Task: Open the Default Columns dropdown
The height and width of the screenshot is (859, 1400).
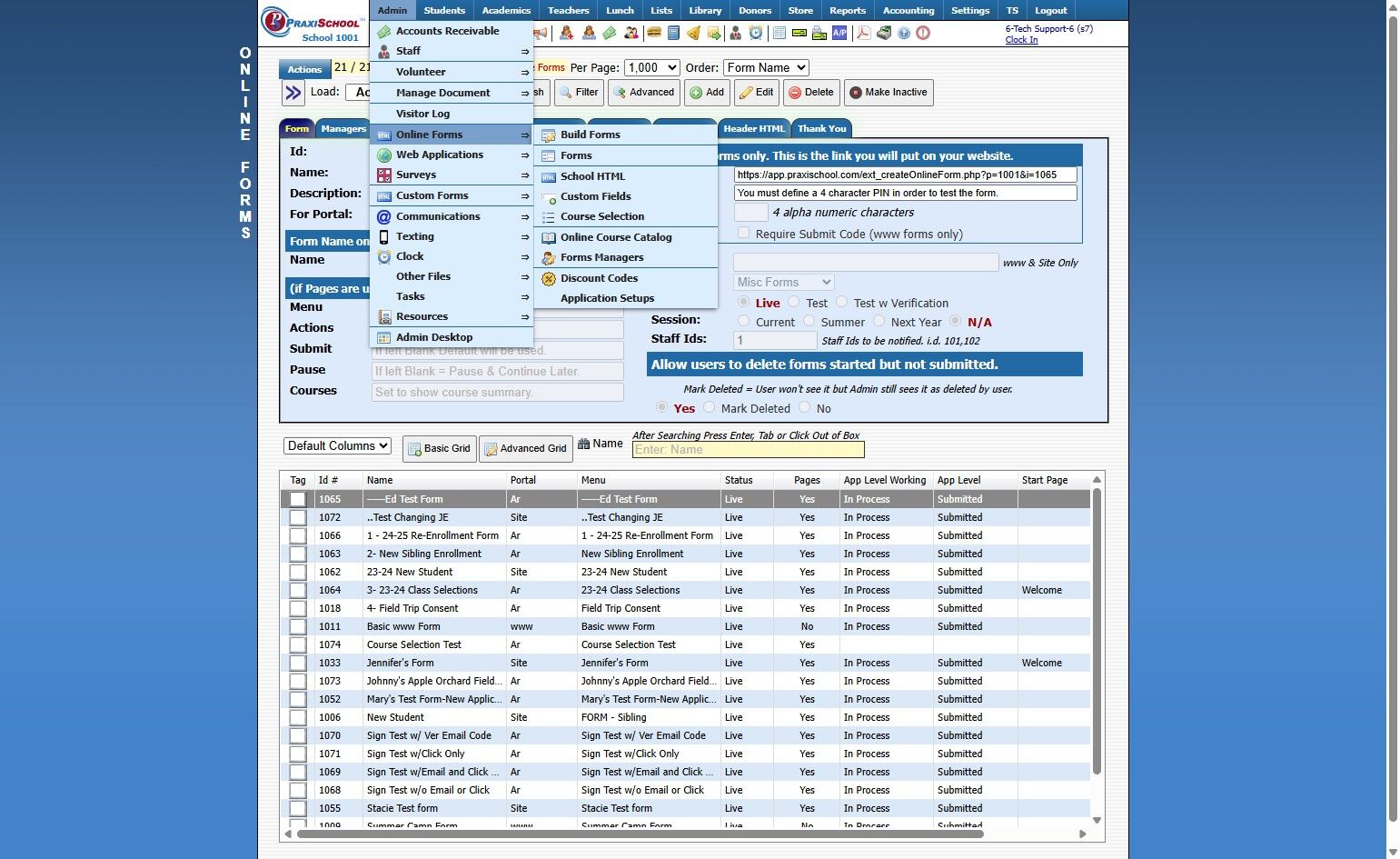Action: click(x=338, y=446)
